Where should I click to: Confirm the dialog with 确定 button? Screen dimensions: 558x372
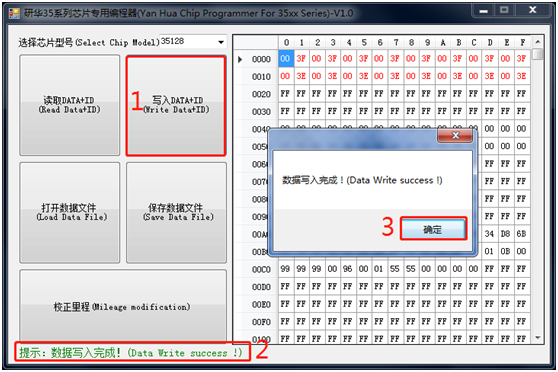click(x=433, y=229)
